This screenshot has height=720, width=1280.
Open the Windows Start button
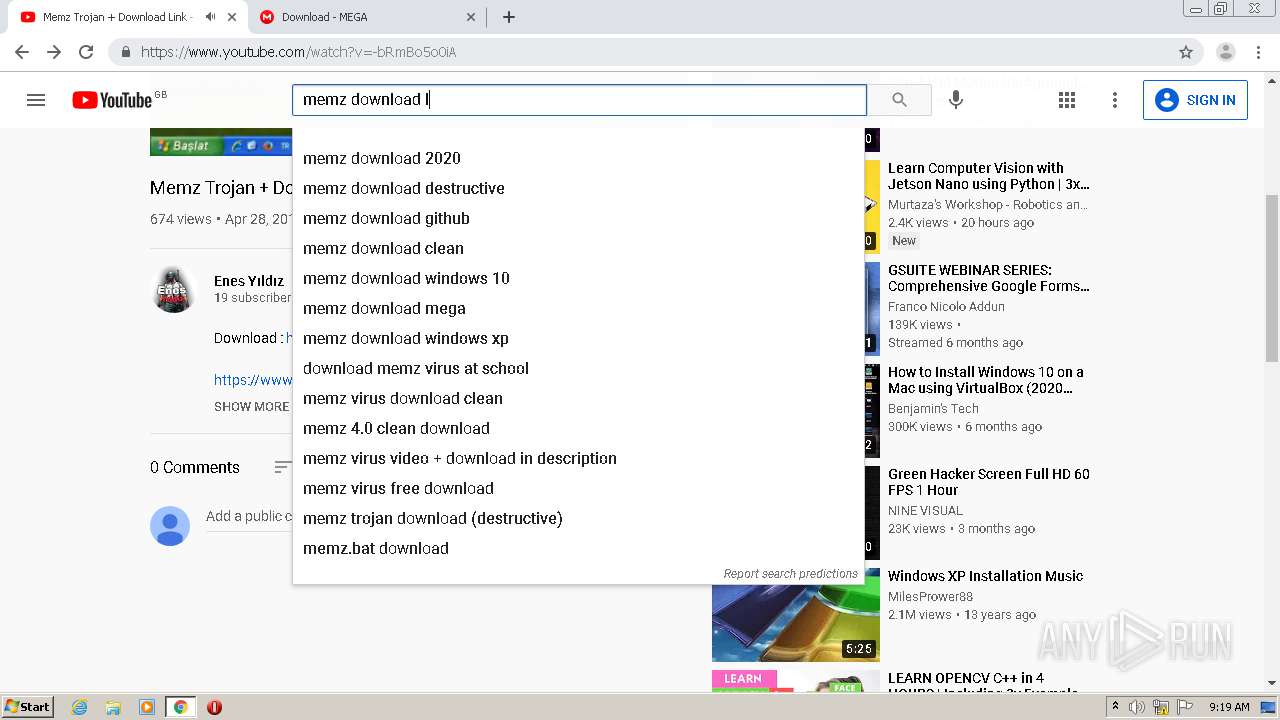tap(28, 706)
